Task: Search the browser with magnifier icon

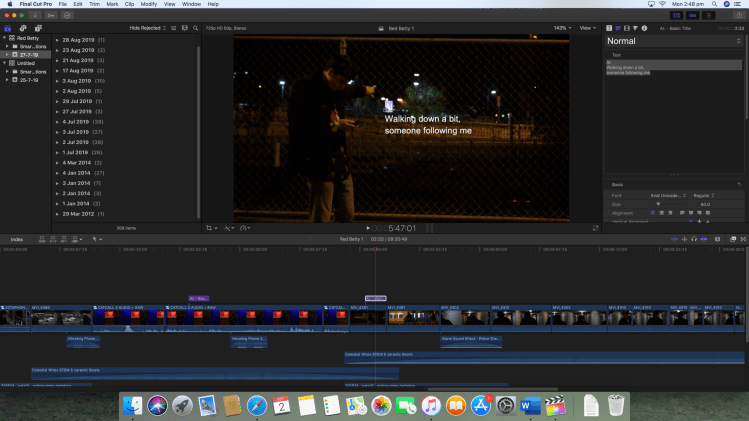Action: click(x=194, y=29)
